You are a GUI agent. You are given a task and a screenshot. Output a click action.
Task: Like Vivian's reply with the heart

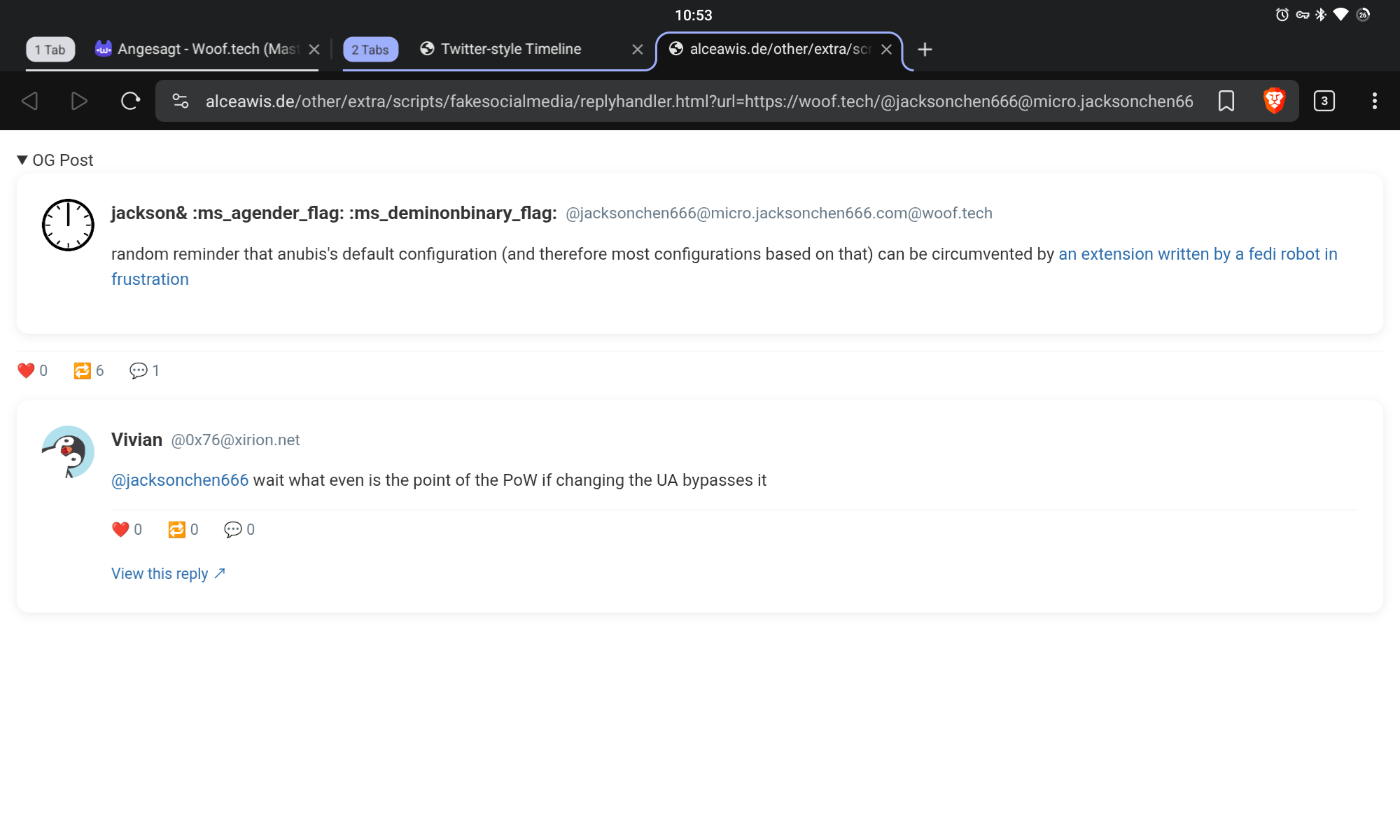point(121,530)
